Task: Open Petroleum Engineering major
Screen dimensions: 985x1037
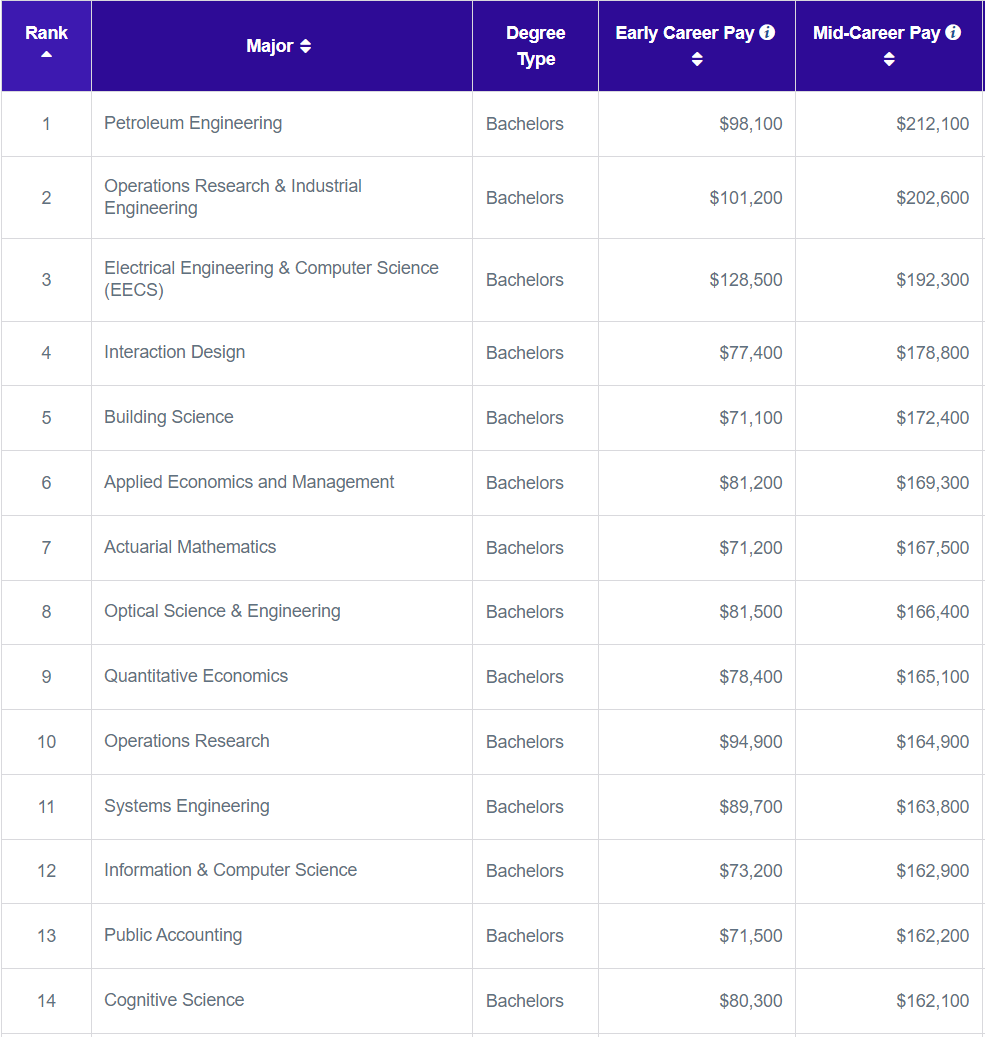Action: click(x=193, y=123)
